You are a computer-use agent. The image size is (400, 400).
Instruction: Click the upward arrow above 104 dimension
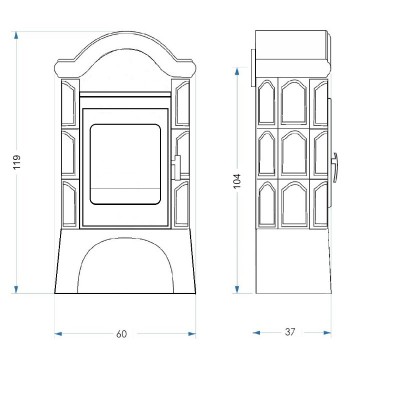click(237, 72)
